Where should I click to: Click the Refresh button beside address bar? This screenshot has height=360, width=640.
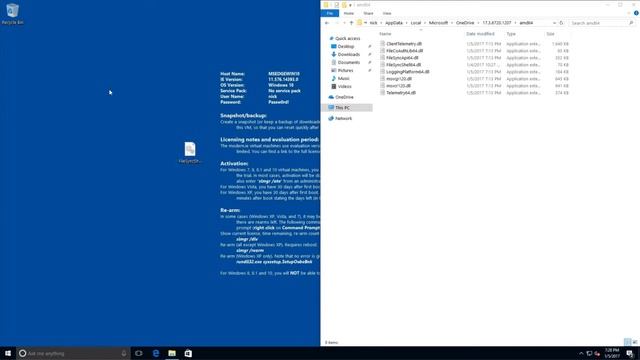561,23
